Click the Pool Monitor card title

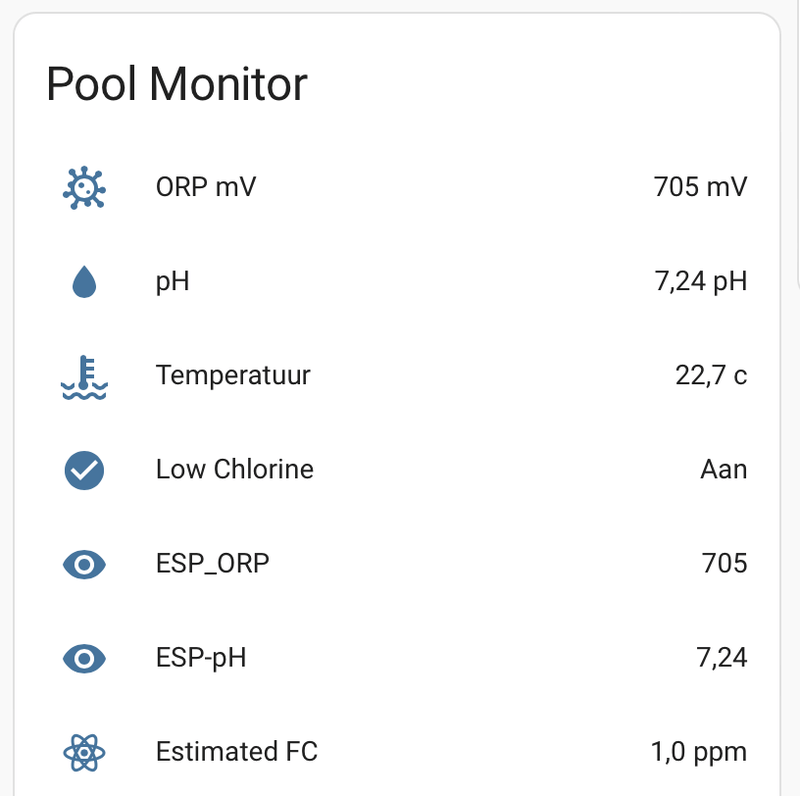pyautogui.click(x=177, y=84)
